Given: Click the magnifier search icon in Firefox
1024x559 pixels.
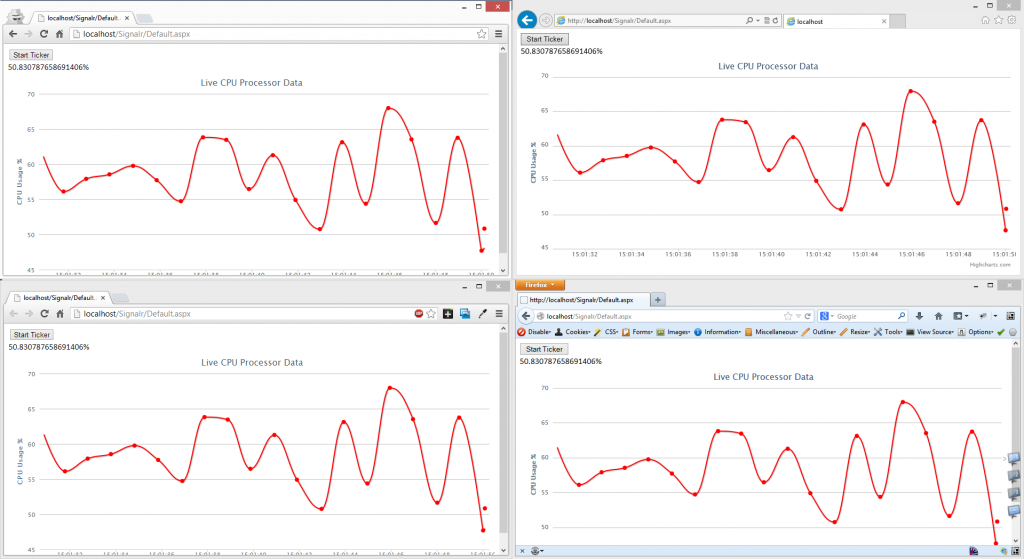Looking at the screenshot, I should pos(901,316).
